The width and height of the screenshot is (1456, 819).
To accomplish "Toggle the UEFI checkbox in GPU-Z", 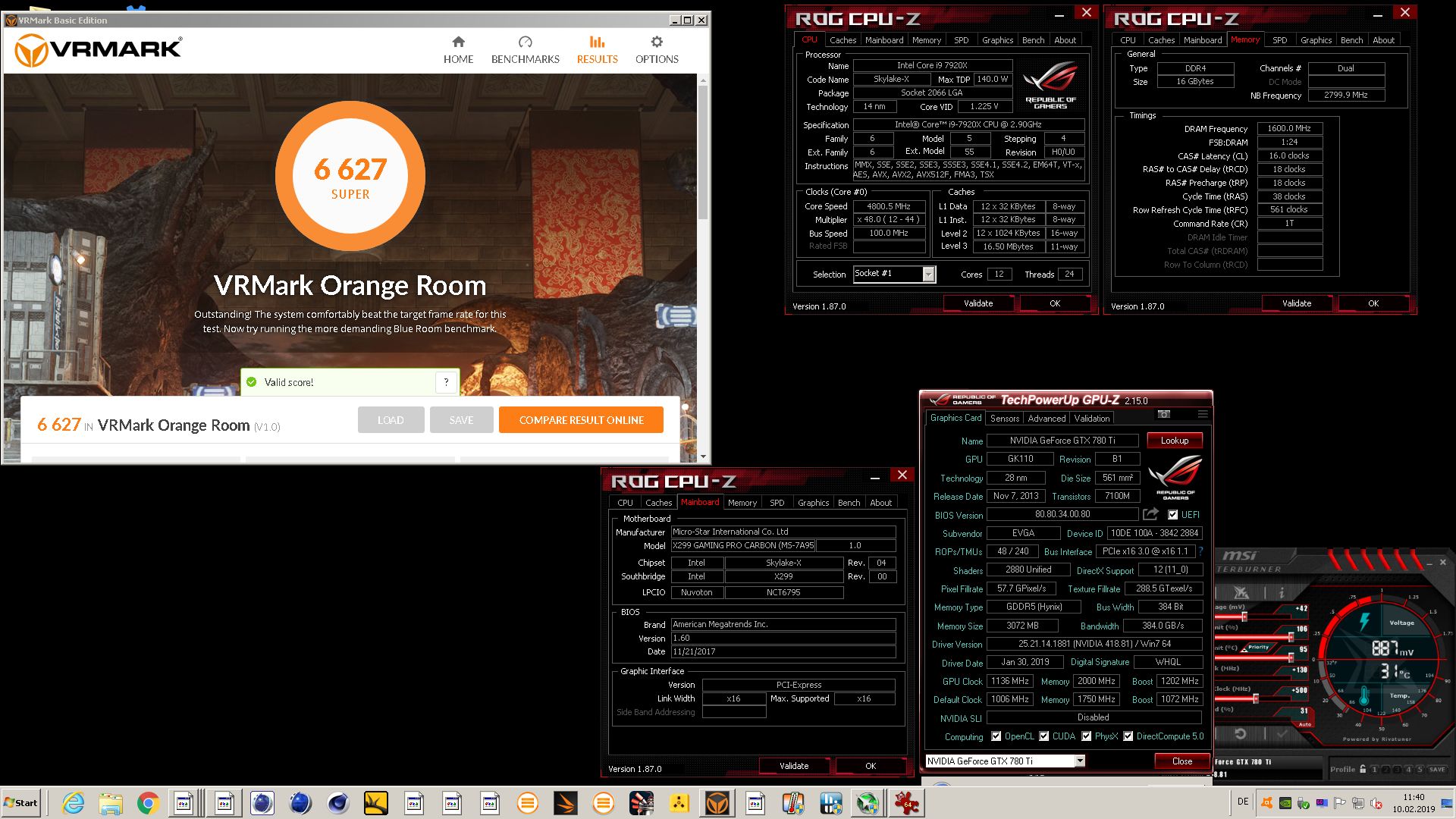I will pos(1173,514).
